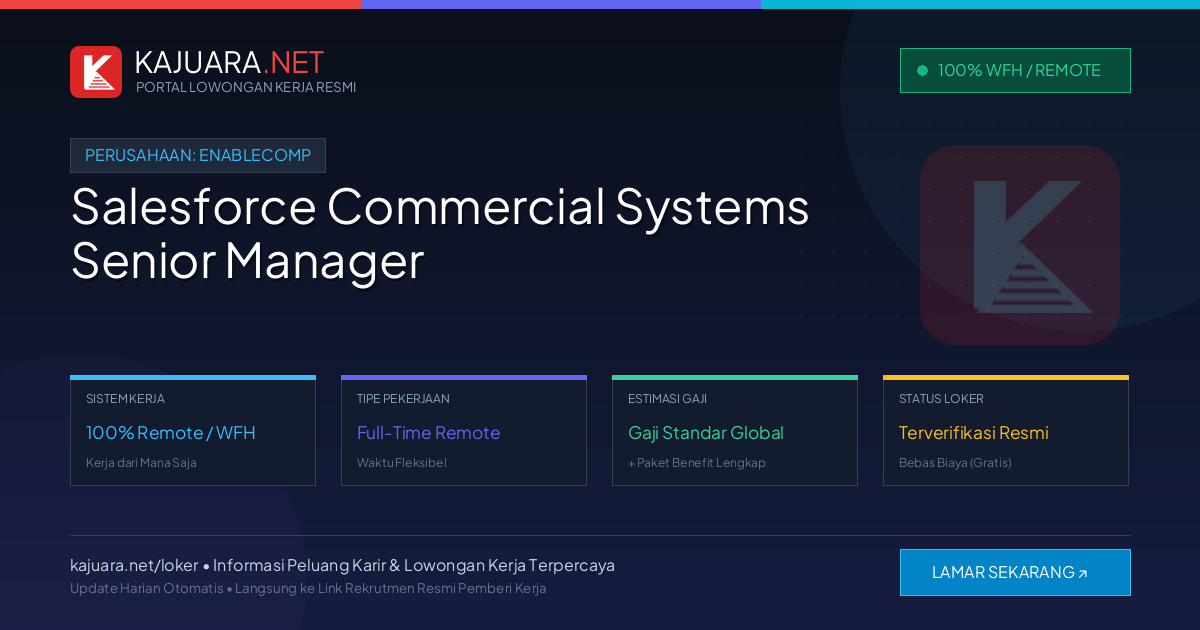Click the PORTAL LOWONGAN KERJA RESMI tagline

click(x=246, y=87)
